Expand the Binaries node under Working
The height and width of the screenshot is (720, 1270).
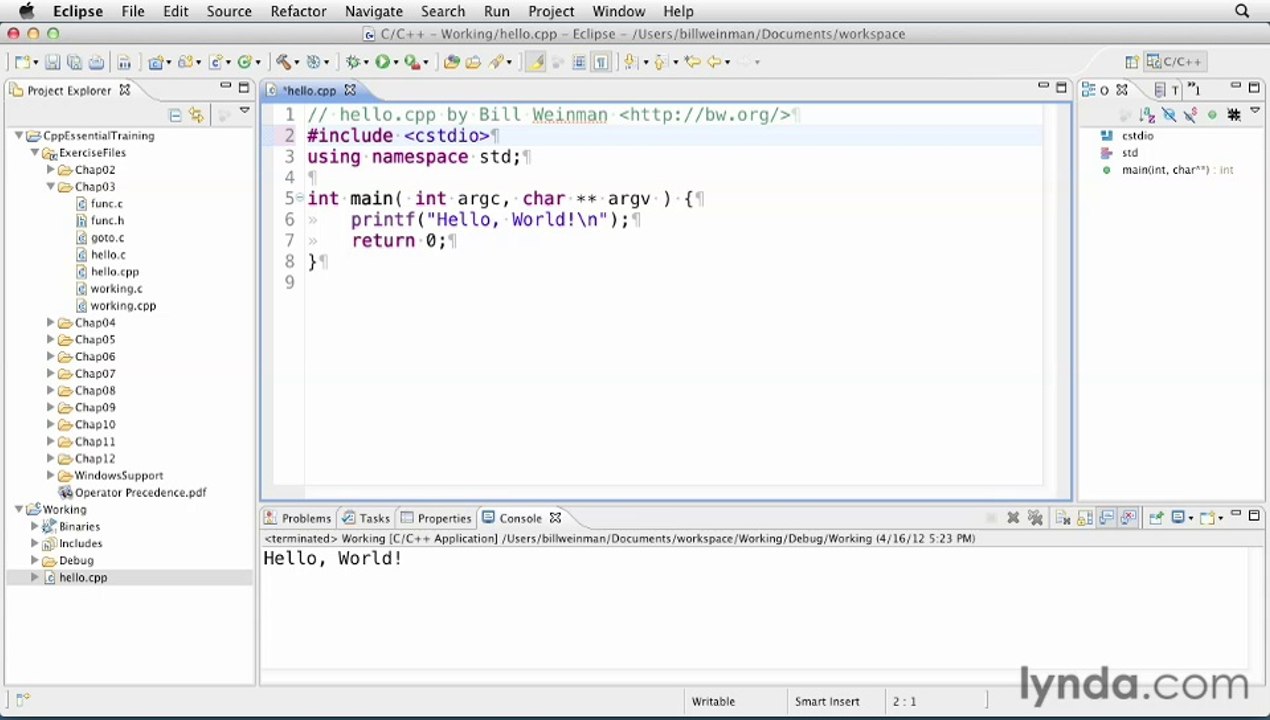tap(35, 526)
